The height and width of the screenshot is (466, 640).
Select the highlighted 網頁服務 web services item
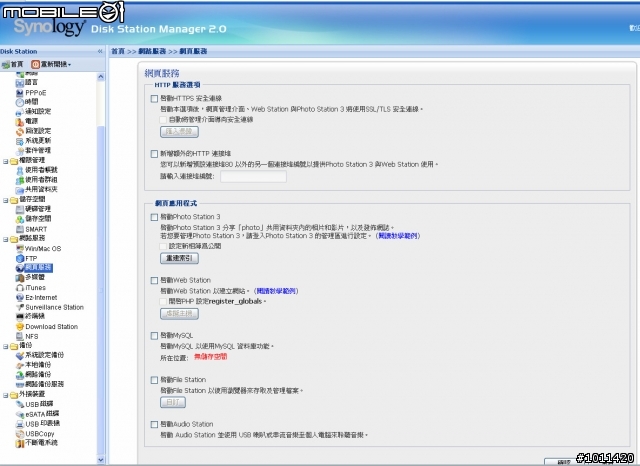click(34, 268)
